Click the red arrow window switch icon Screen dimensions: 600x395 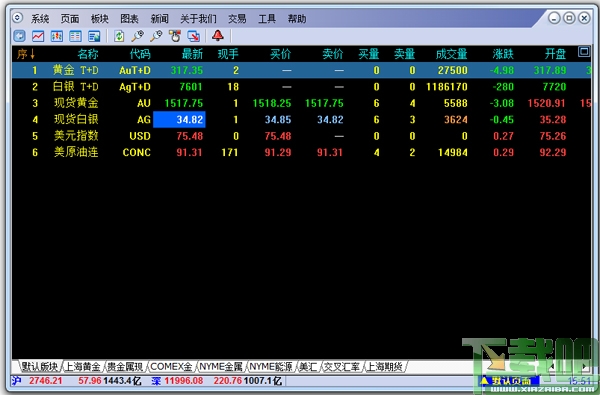[194, 36]
